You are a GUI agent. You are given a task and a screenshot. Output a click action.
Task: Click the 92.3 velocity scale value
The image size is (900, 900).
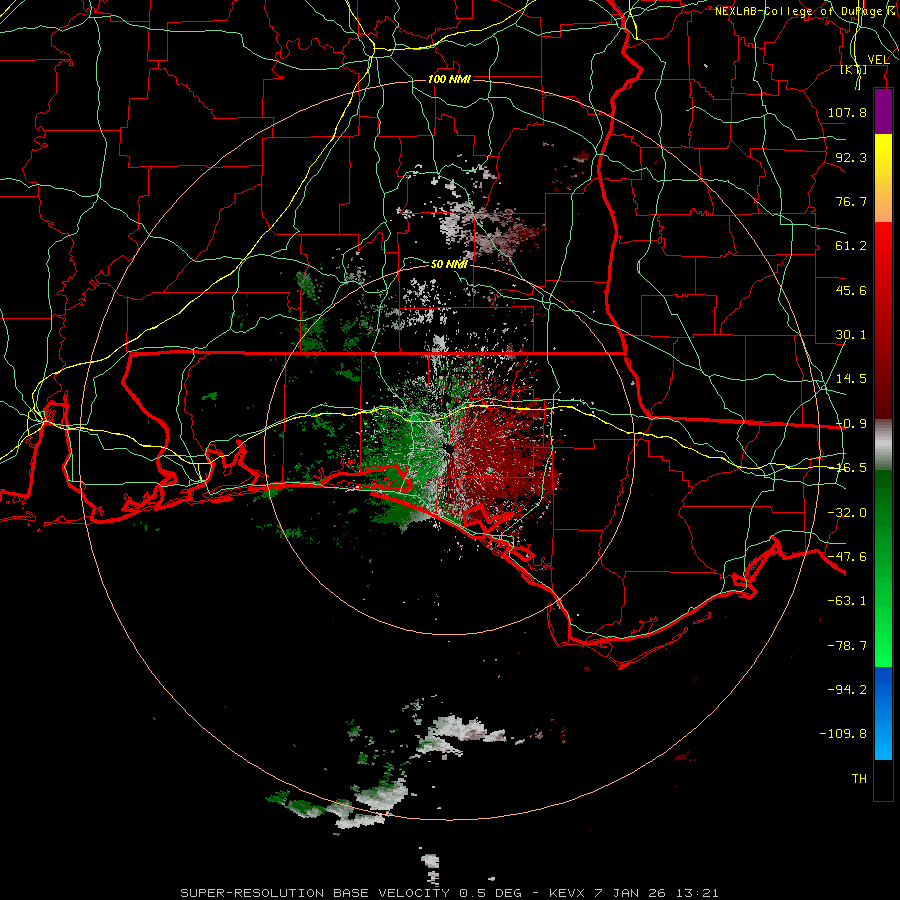pos(851,157)
